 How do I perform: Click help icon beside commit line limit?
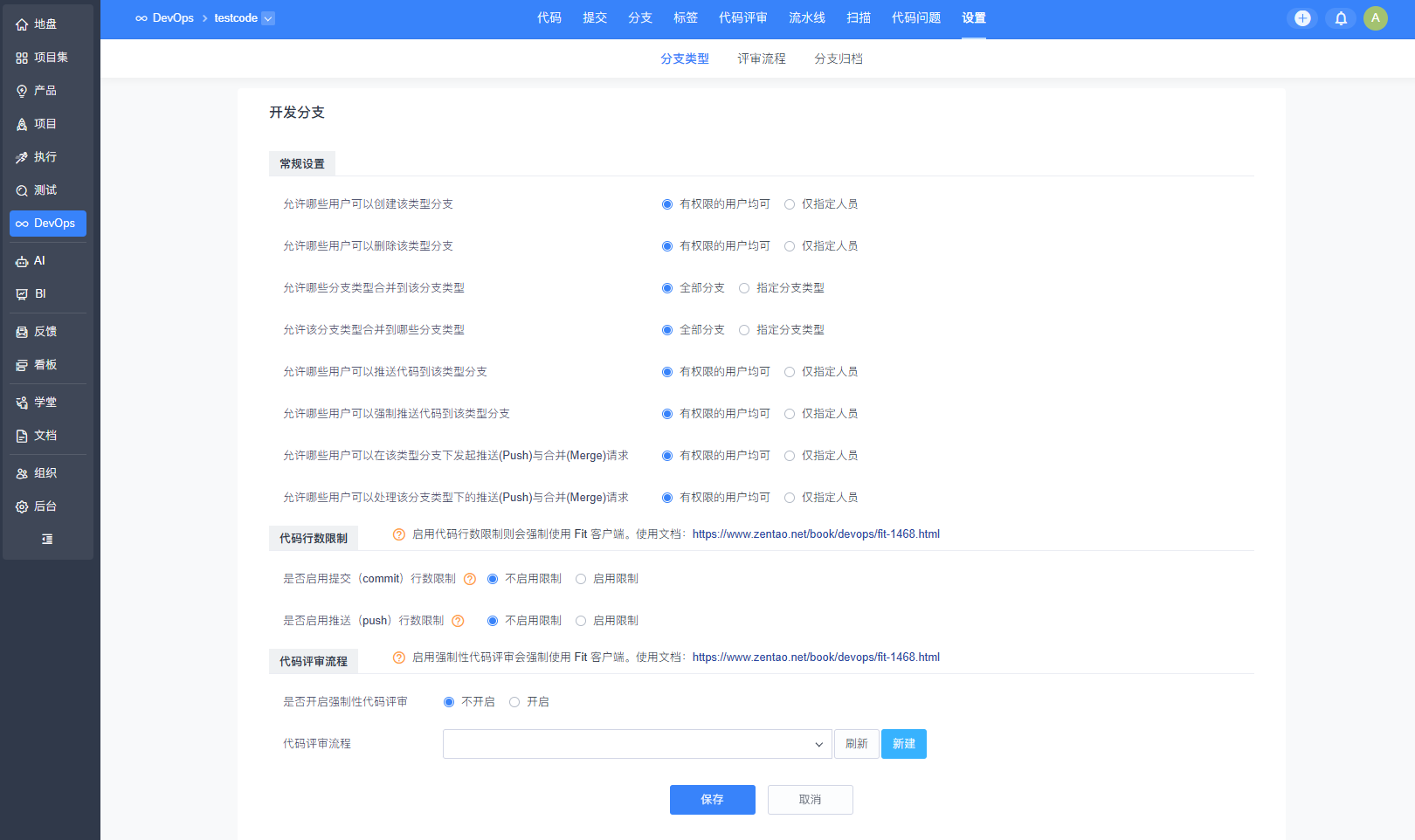point(470,579)
